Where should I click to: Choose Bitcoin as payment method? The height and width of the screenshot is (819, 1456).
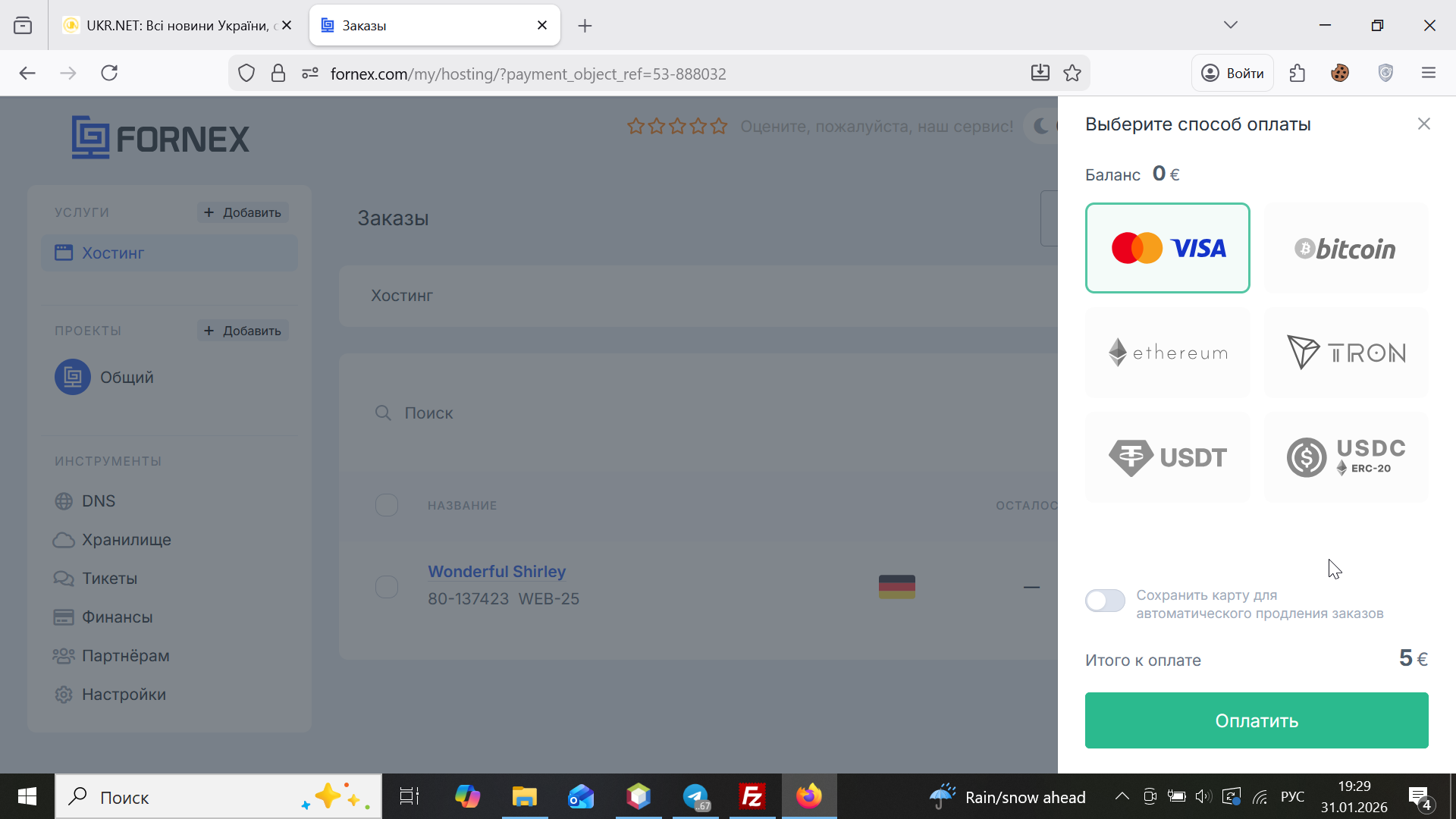pos(1345,248)
